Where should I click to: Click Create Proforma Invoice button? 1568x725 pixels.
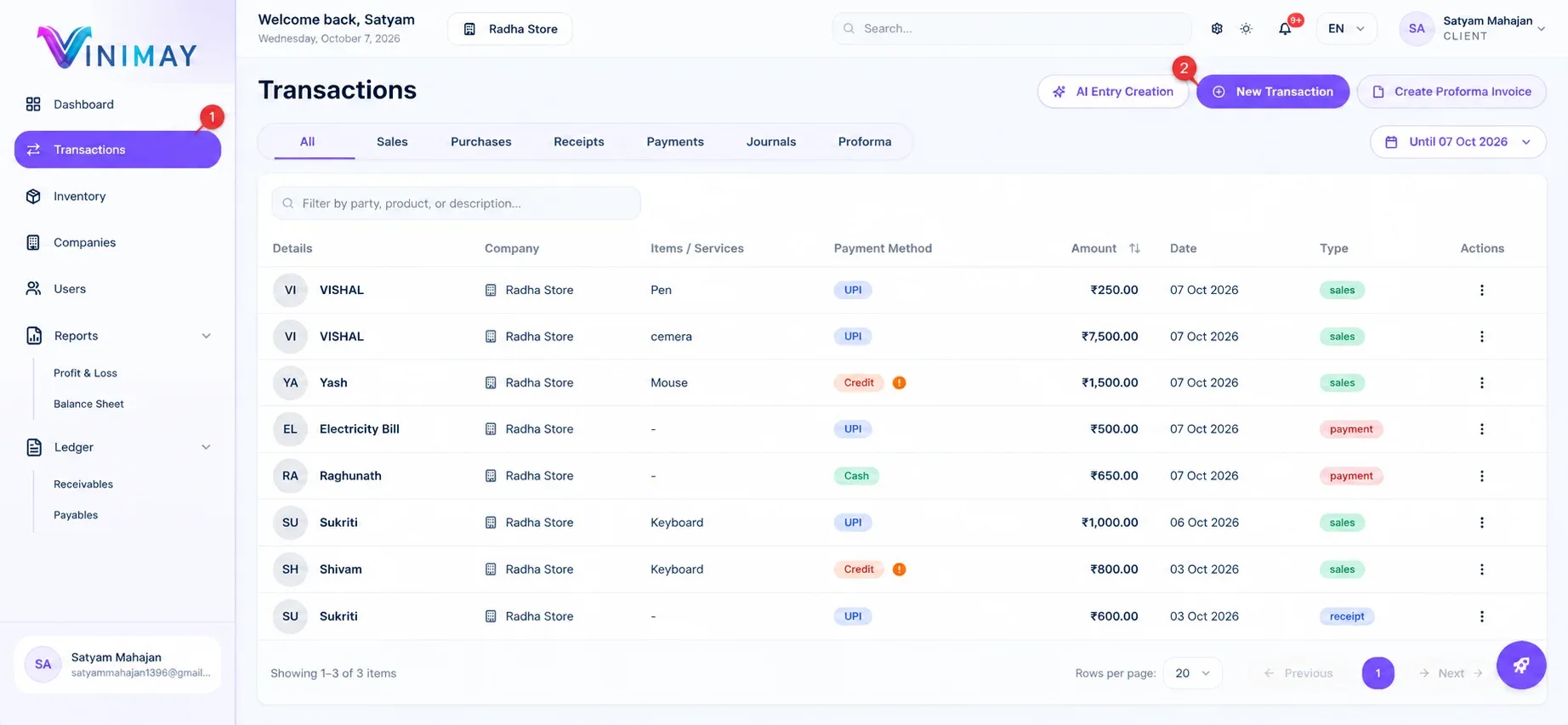(1451, 92)
